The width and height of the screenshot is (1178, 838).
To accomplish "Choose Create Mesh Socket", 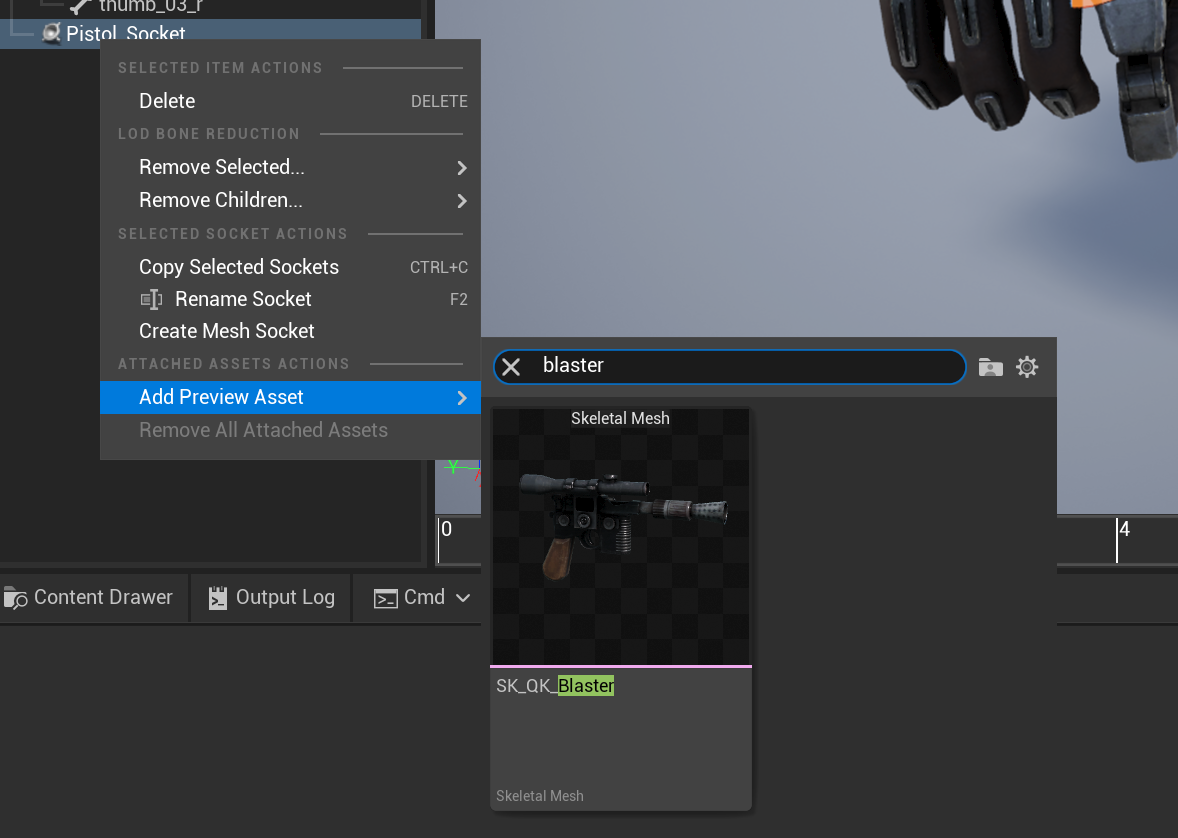I will point(290,331).
